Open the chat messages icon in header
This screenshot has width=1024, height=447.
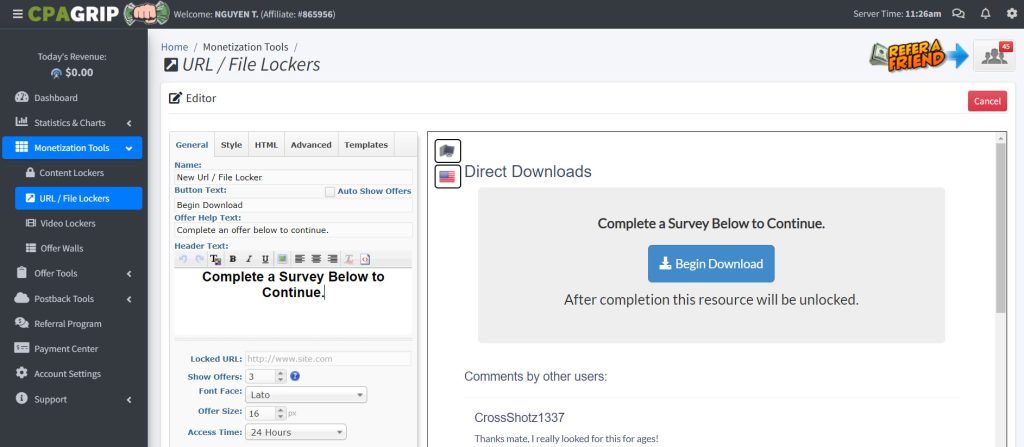[959, 14]
